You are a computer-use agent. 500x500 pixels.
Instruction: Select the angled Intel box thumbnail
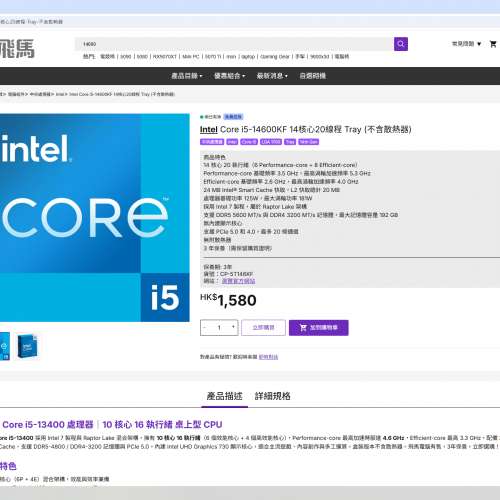point(27,346)
